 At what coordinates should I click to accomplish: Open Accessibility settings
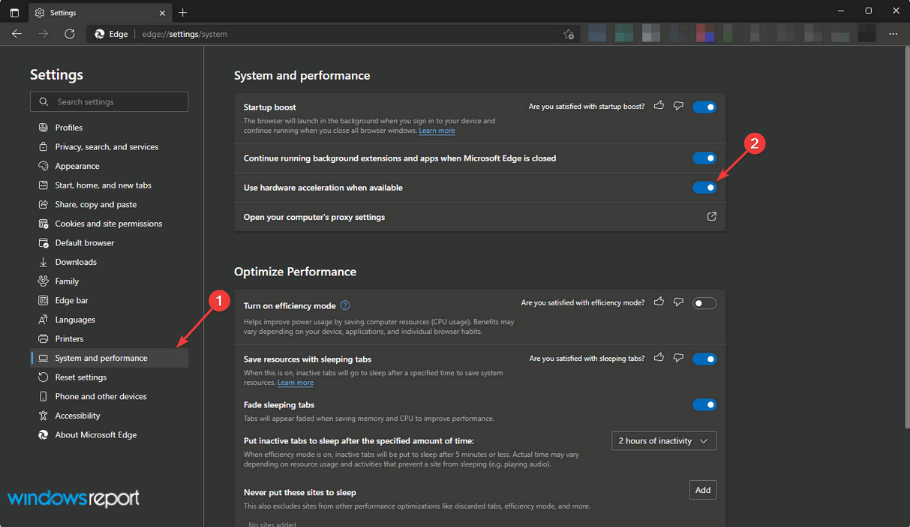pos(109,416)
